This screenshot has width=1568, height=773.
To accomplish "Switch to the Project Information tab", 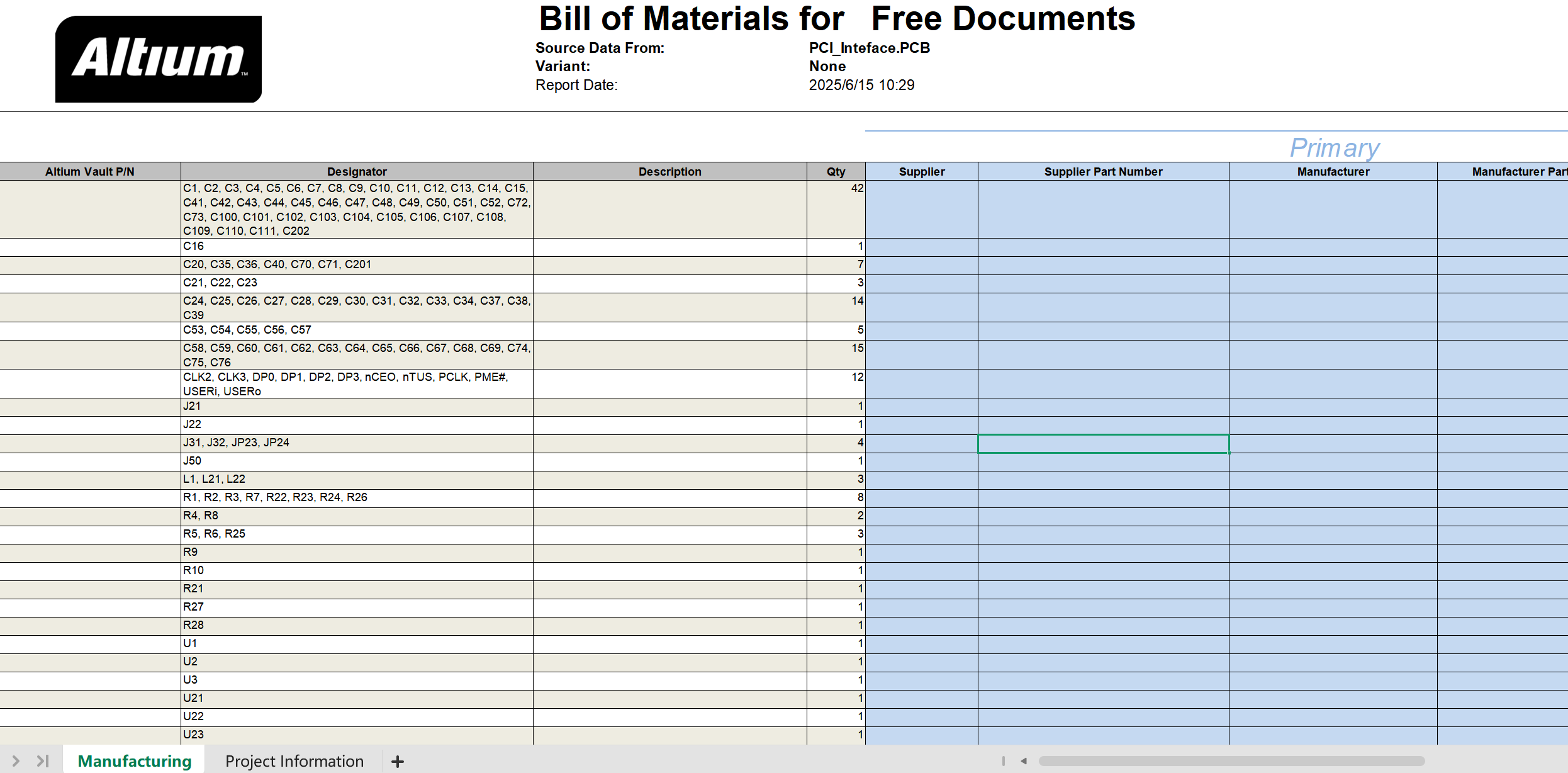I will (x=294, y=761).
